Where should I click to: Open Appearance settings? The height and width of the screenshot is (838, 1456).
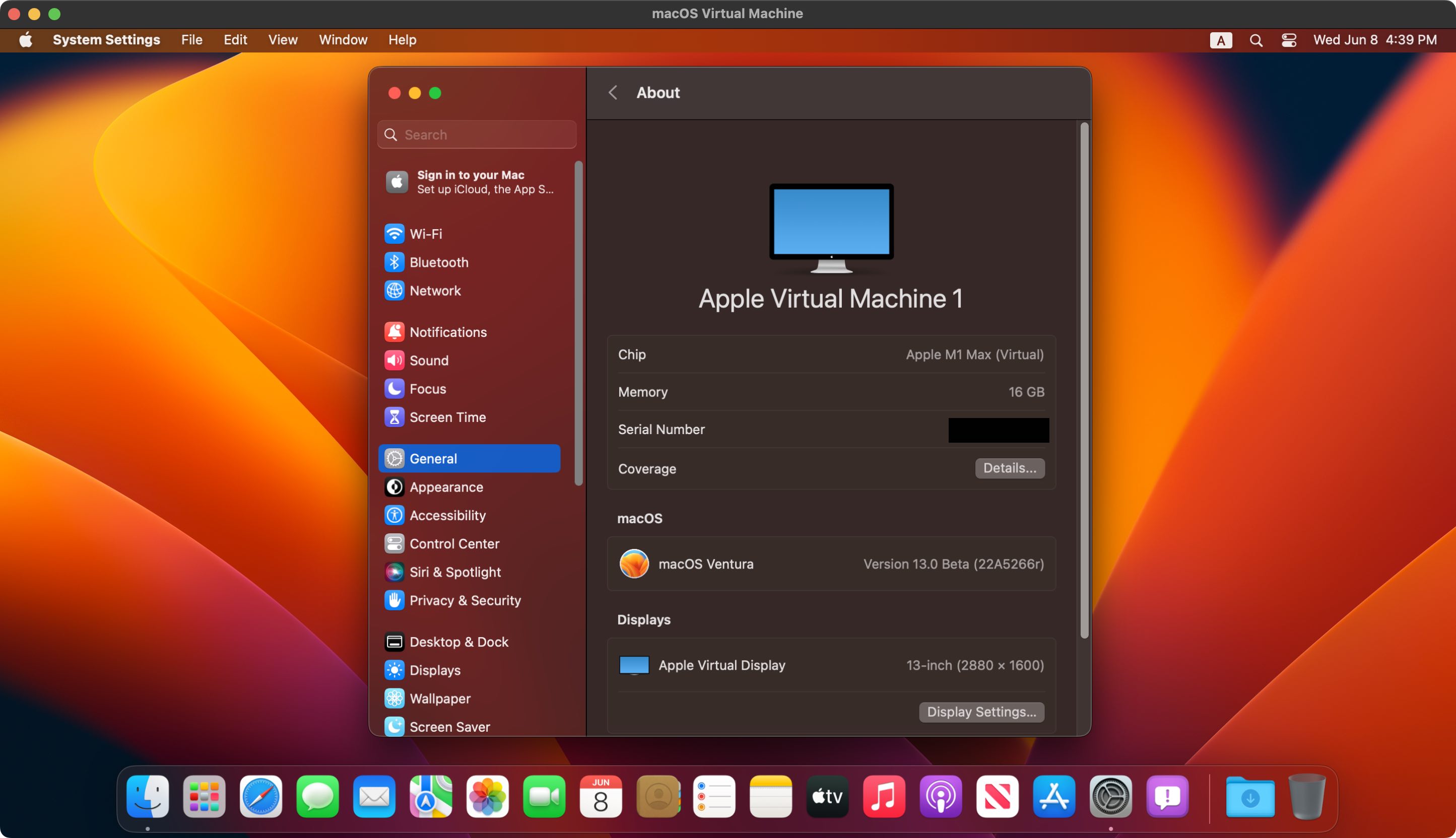point(469,487)
